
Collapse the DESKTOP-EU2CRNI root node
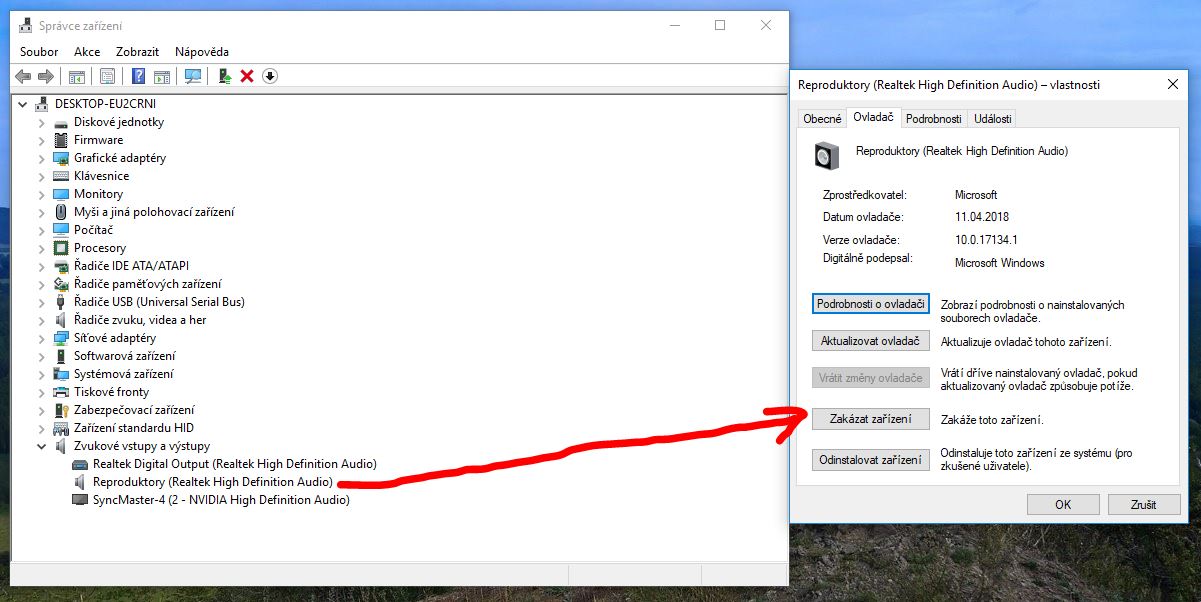23,104
